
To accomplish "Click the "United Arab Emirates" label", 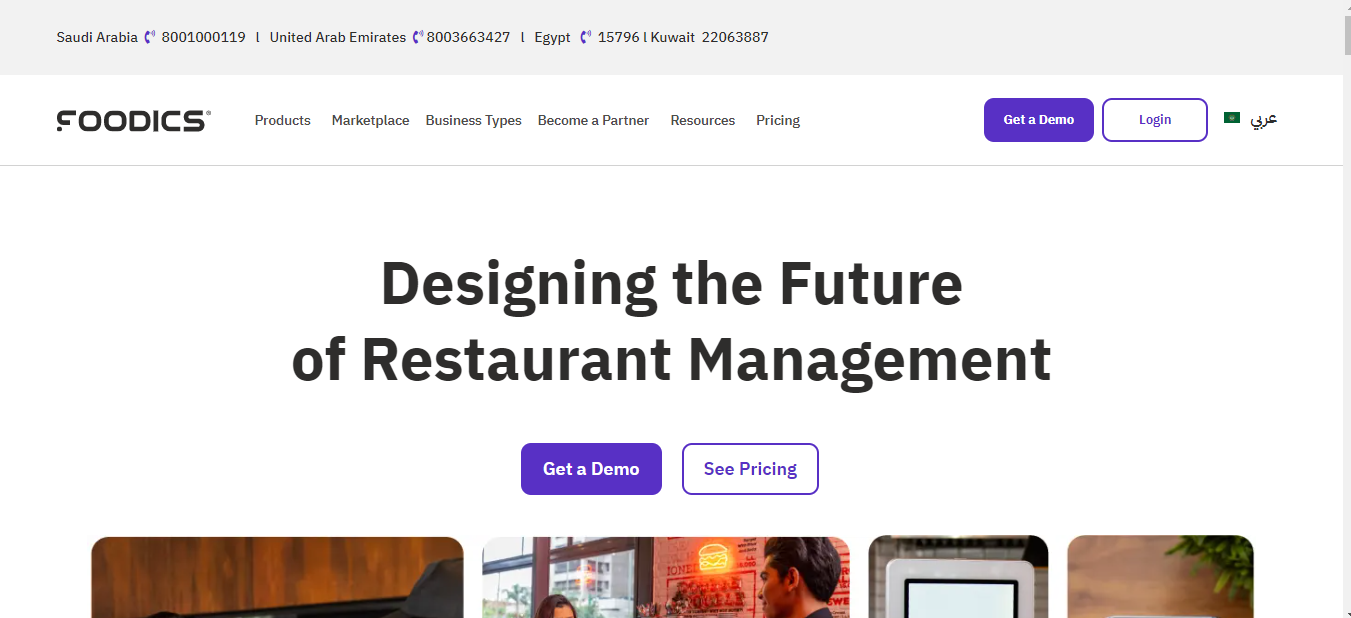I will [338, 37].
